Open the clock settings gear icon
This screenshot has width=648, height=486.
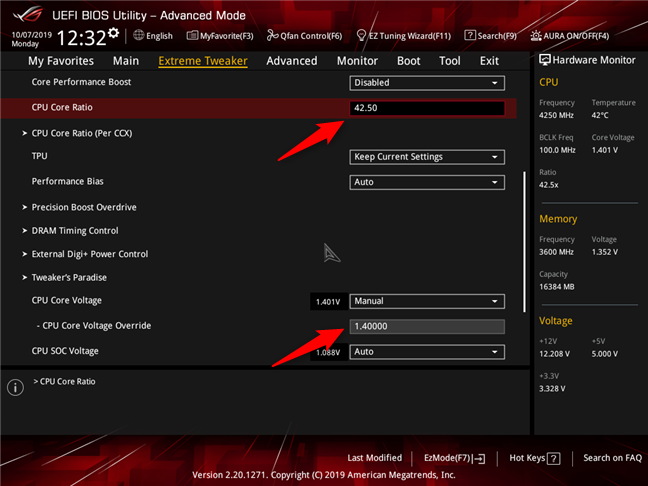[x=113, y=33]
